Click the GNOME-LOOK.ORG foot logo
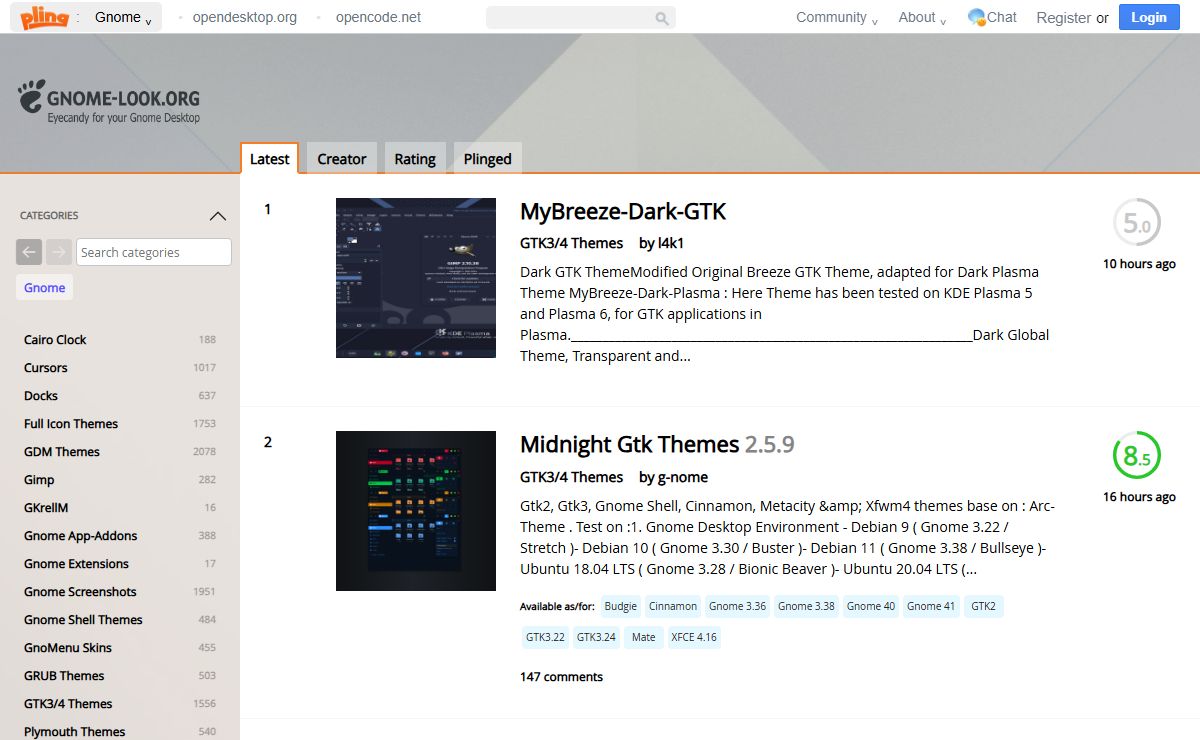 pos(31,96)
